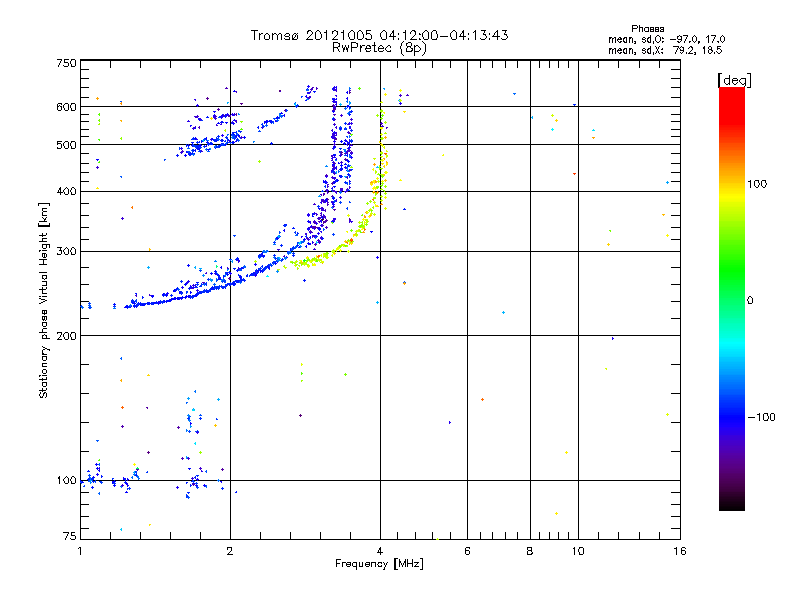This screenshot has height=600, width=800.
Task: Click the x-axis tick label '10'
Action: pos(578,551)
